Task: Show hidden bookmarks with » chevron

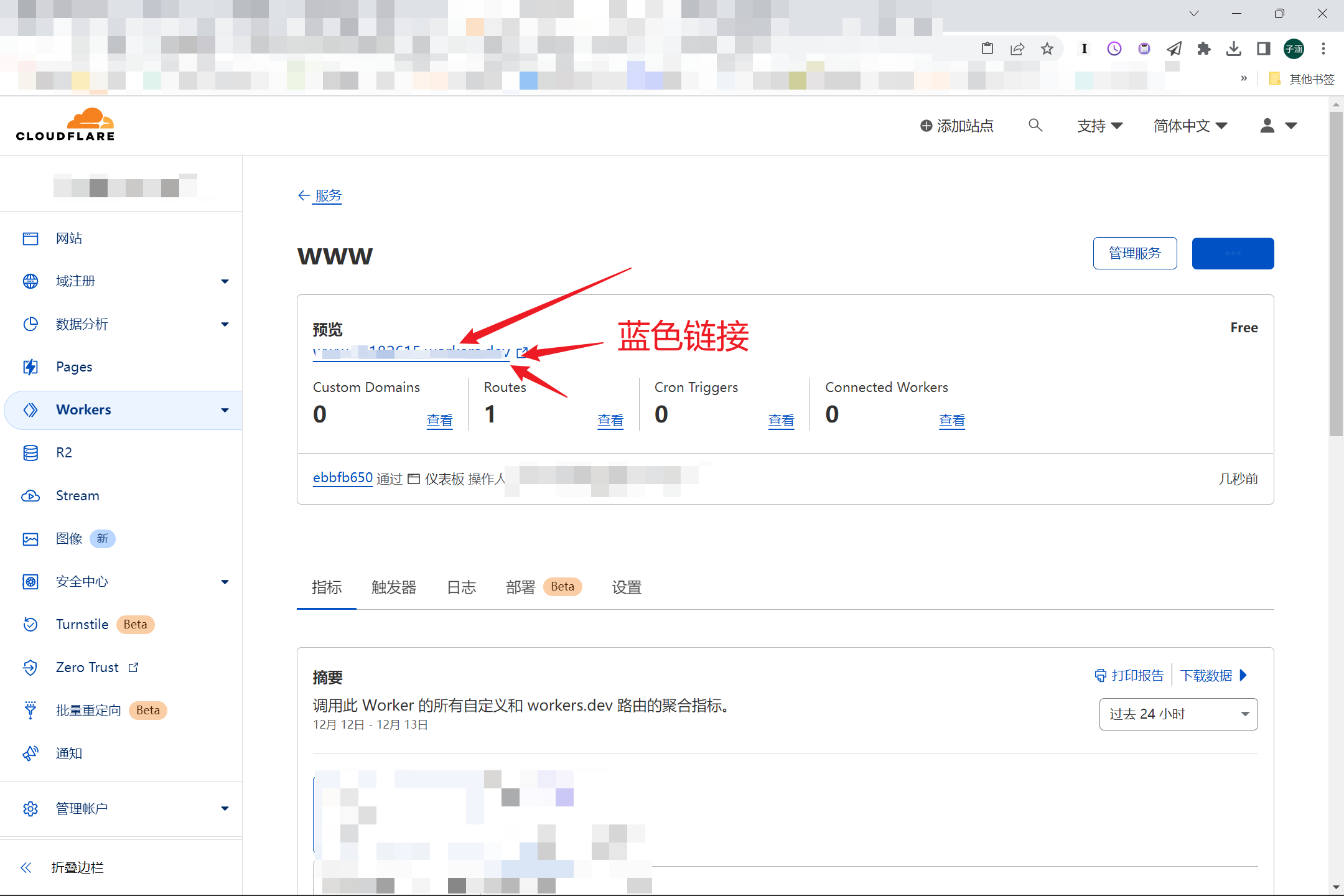Action: (1244, 78)
